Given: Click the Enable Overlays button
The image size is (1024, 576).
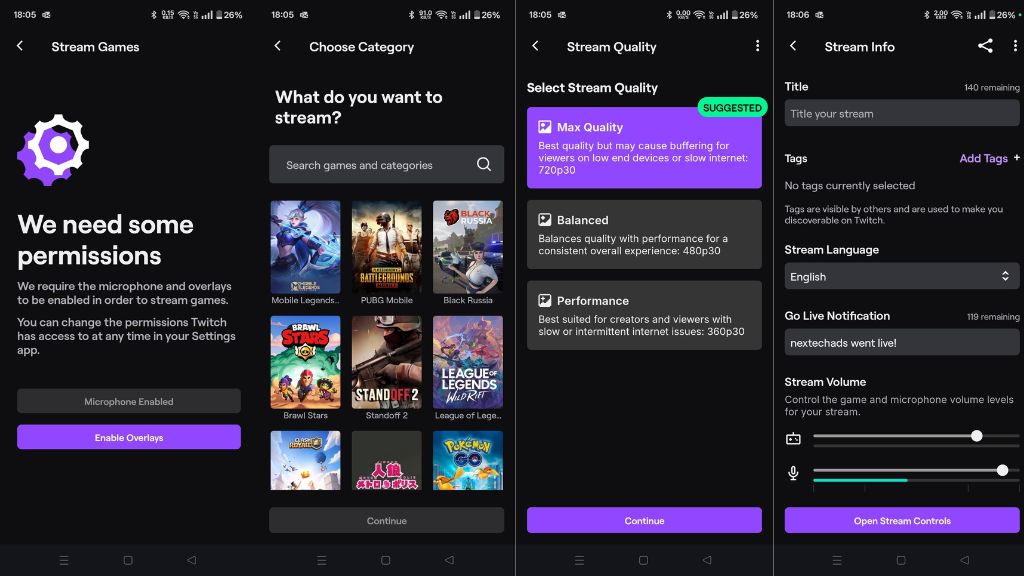Looking at the screenshot, I should [129, 437].
